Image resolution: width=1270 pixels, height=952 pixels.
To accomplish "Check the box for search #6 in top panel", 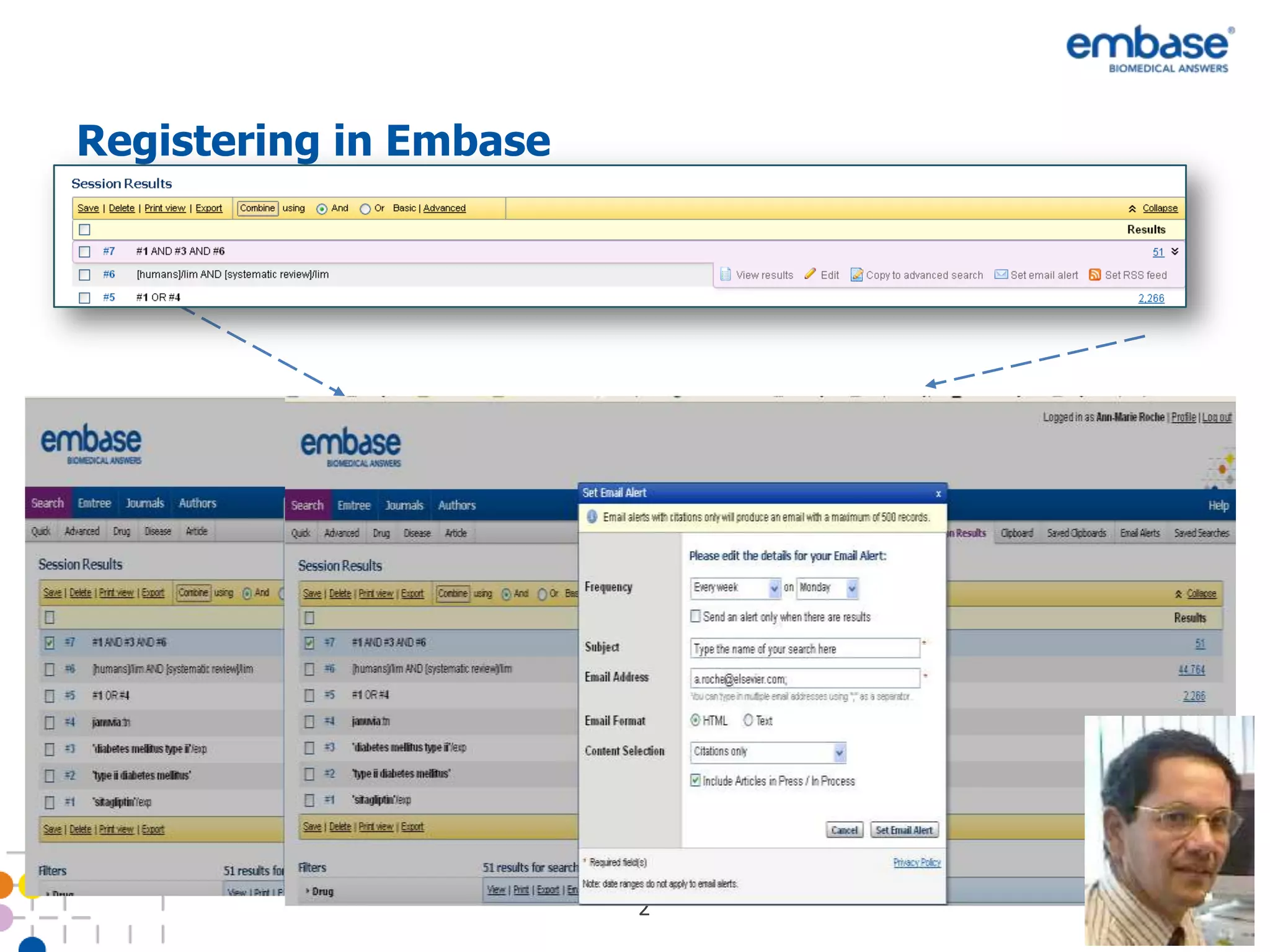I will coord(85,275).
